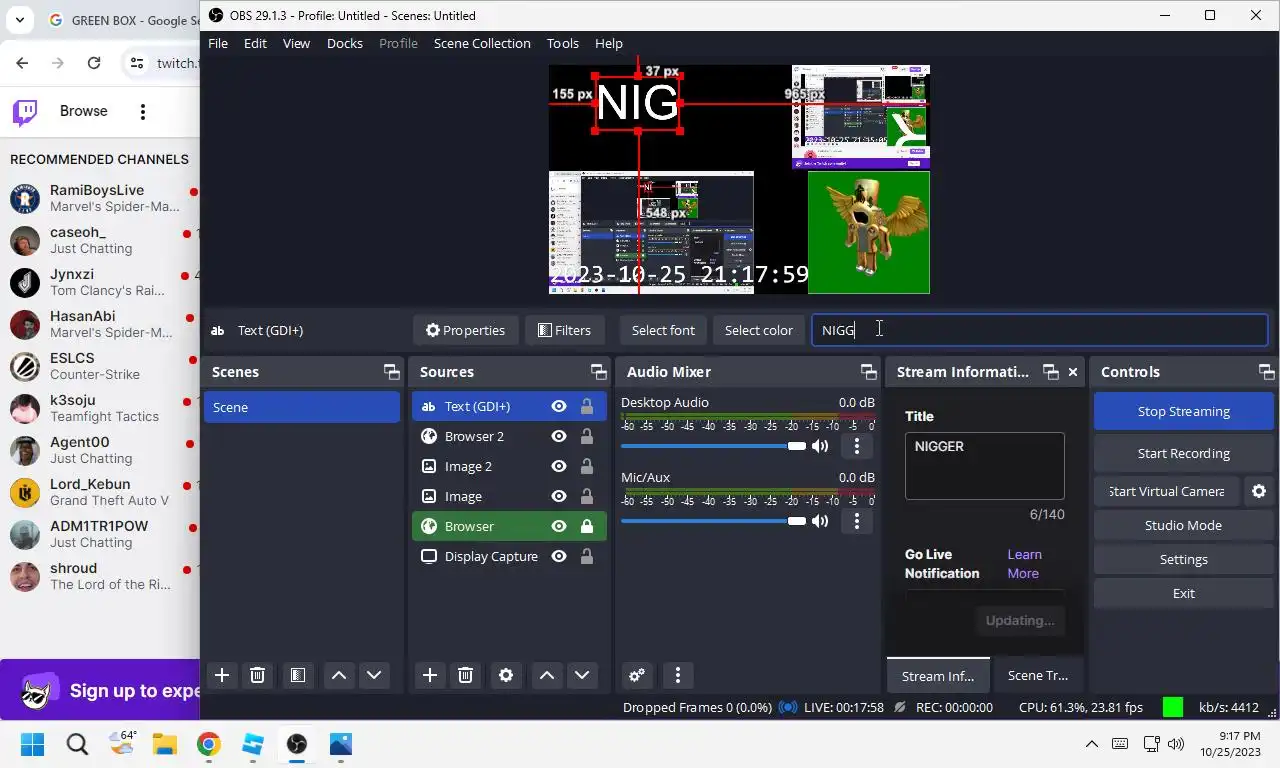This screenshot has height=768, width=1280.
Task: Open source Properties gear button
Action: click(x=465, y=330)
